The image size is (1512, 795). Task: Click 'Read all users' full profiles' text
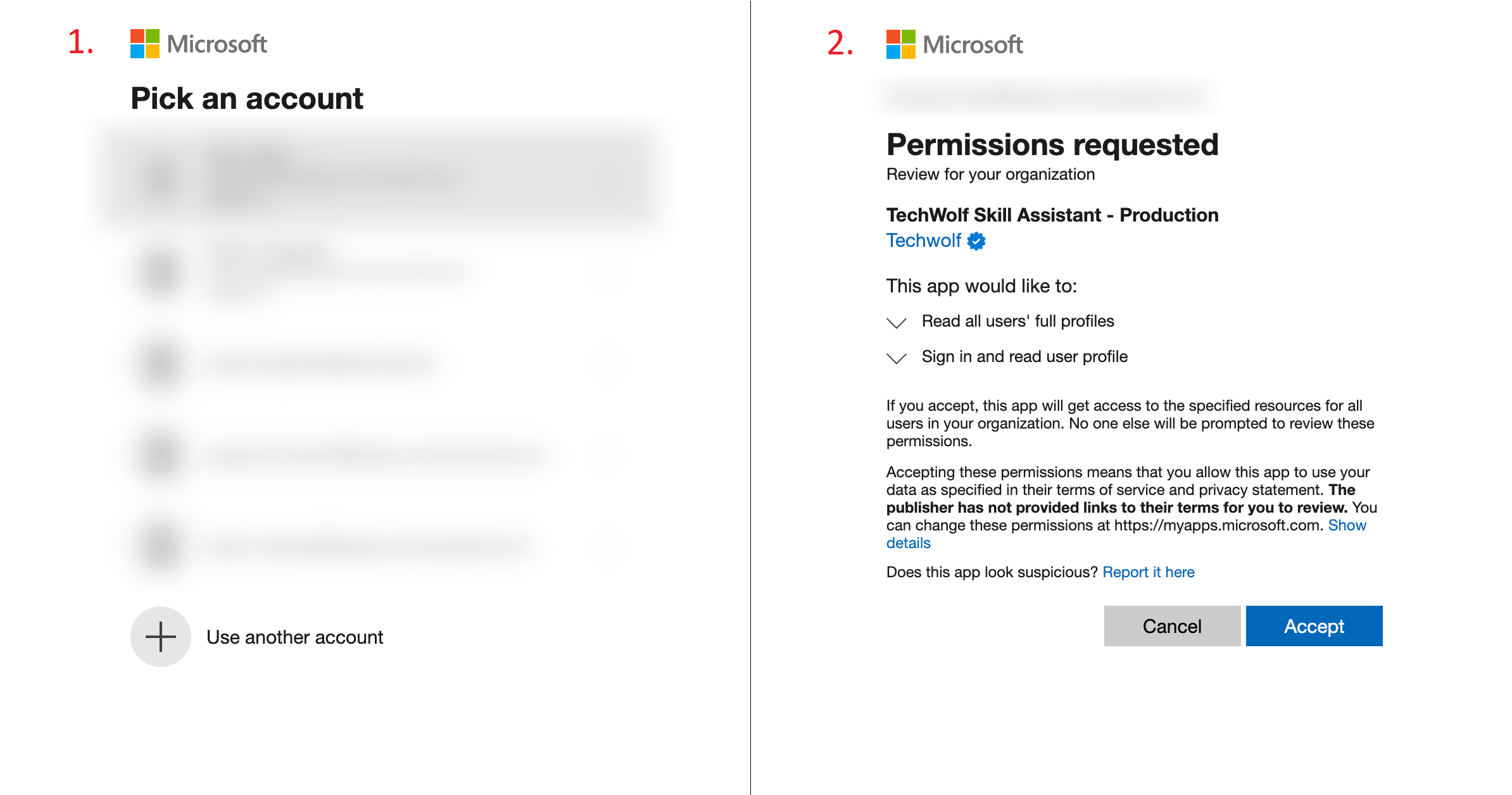pyautogui.click(x=1017, y=321)
